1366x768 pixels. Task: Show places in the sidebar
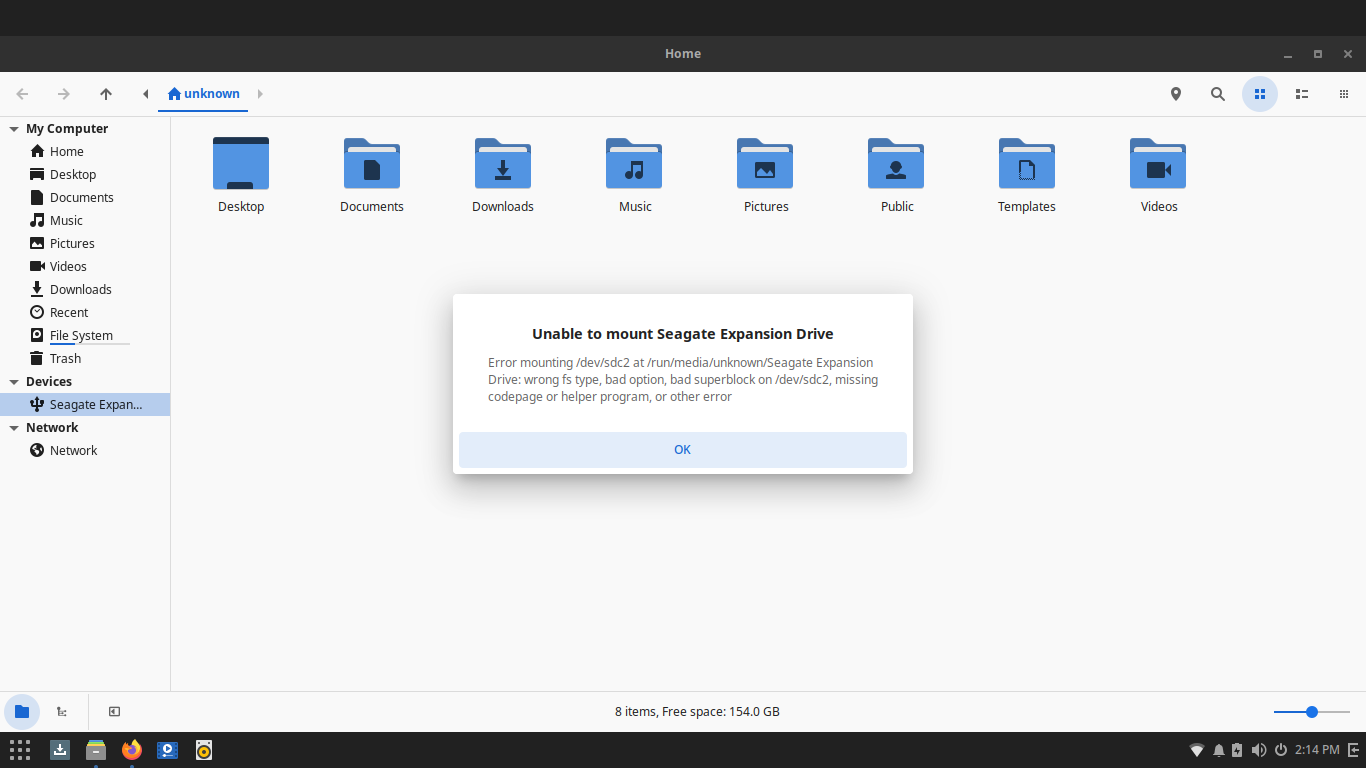(x=22, y=712)
